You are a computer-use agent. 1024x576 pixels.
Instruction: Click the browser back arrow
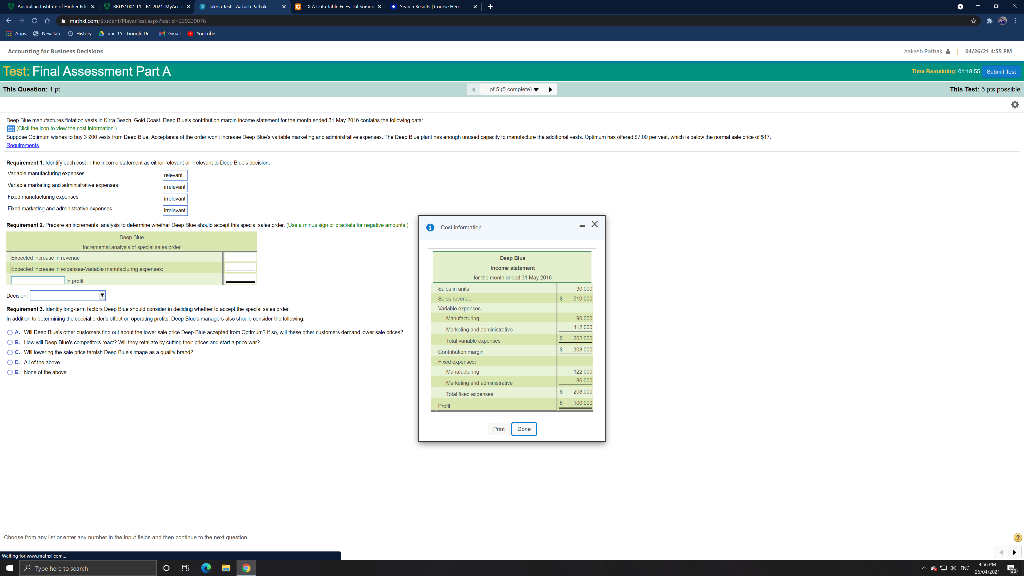(8, 21)
